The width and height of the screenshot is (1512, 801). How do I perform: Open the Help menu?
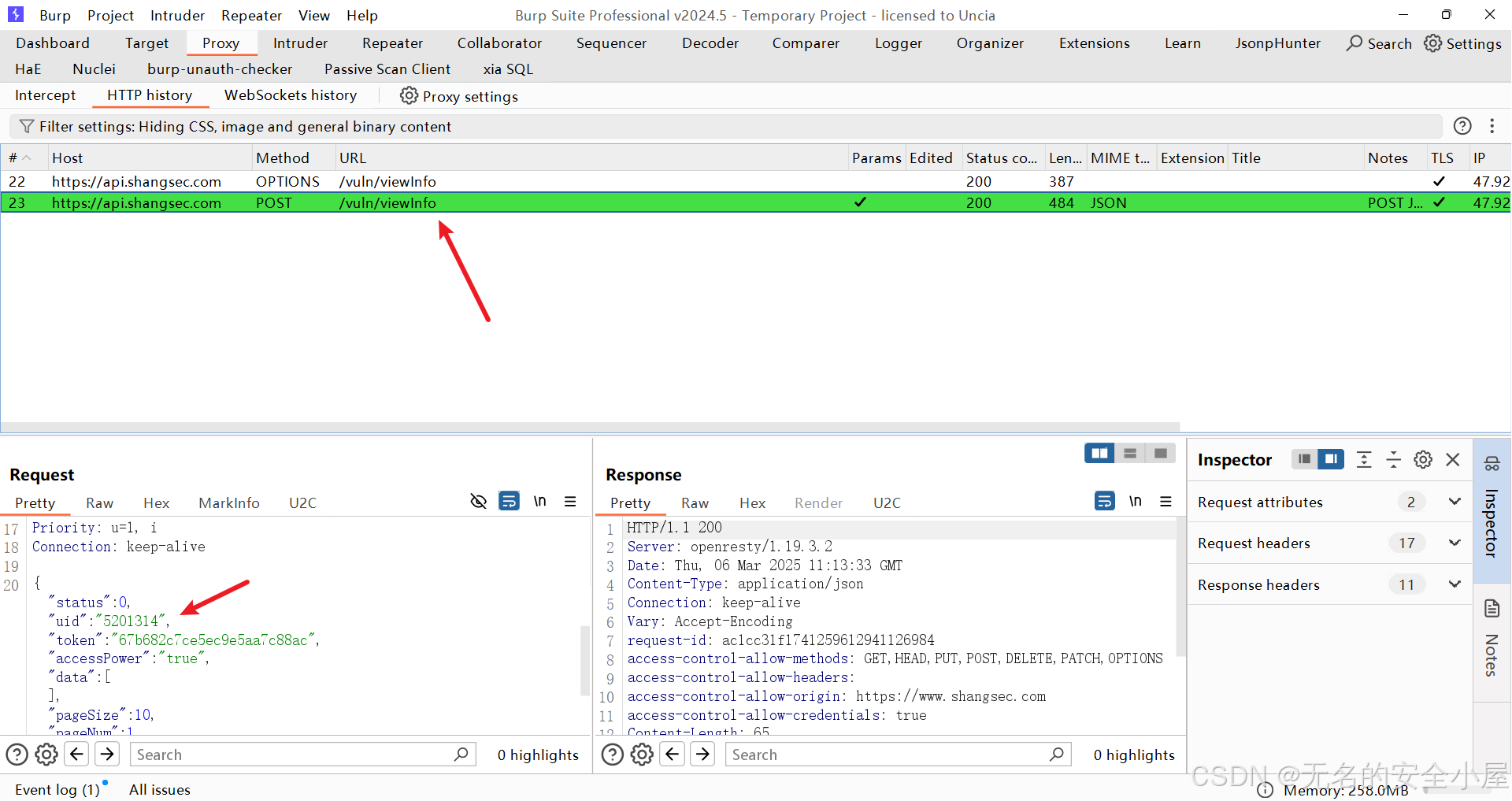coord(362,15)
